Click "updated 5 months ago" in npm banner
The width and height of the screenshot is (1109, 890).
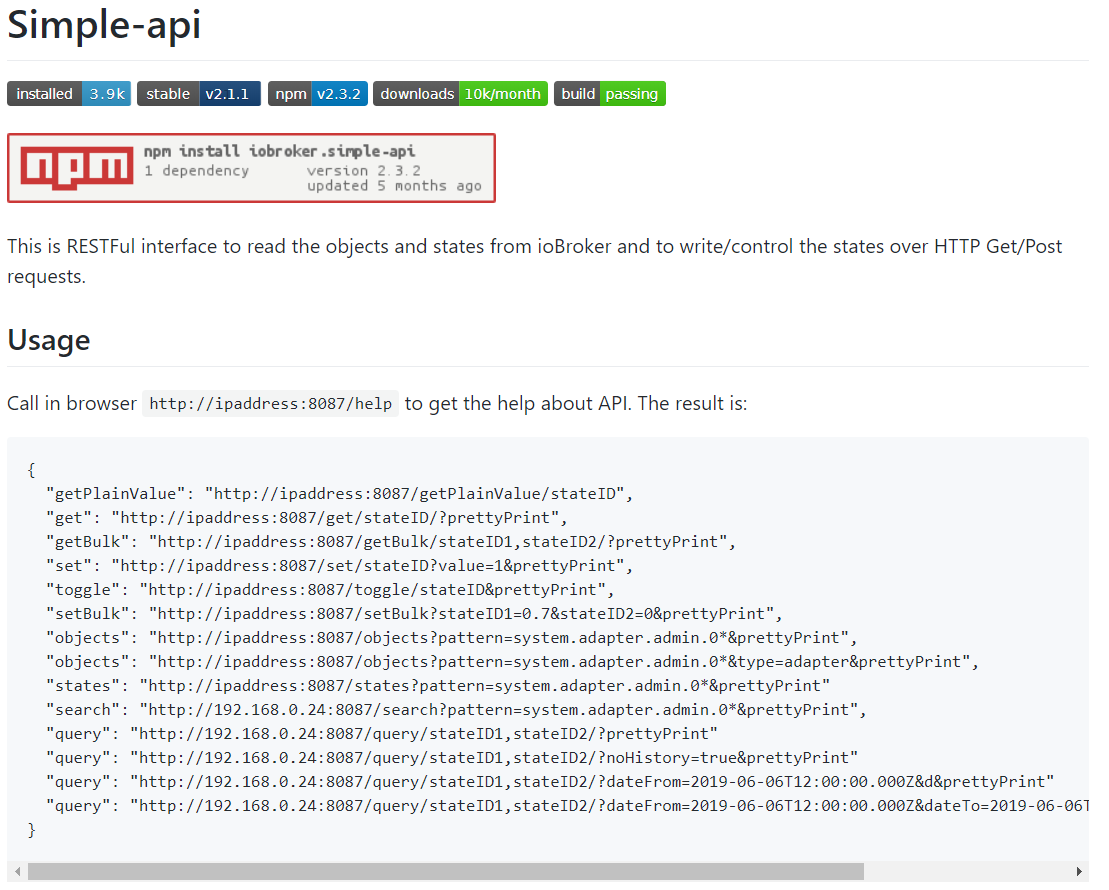click(394, 186)
